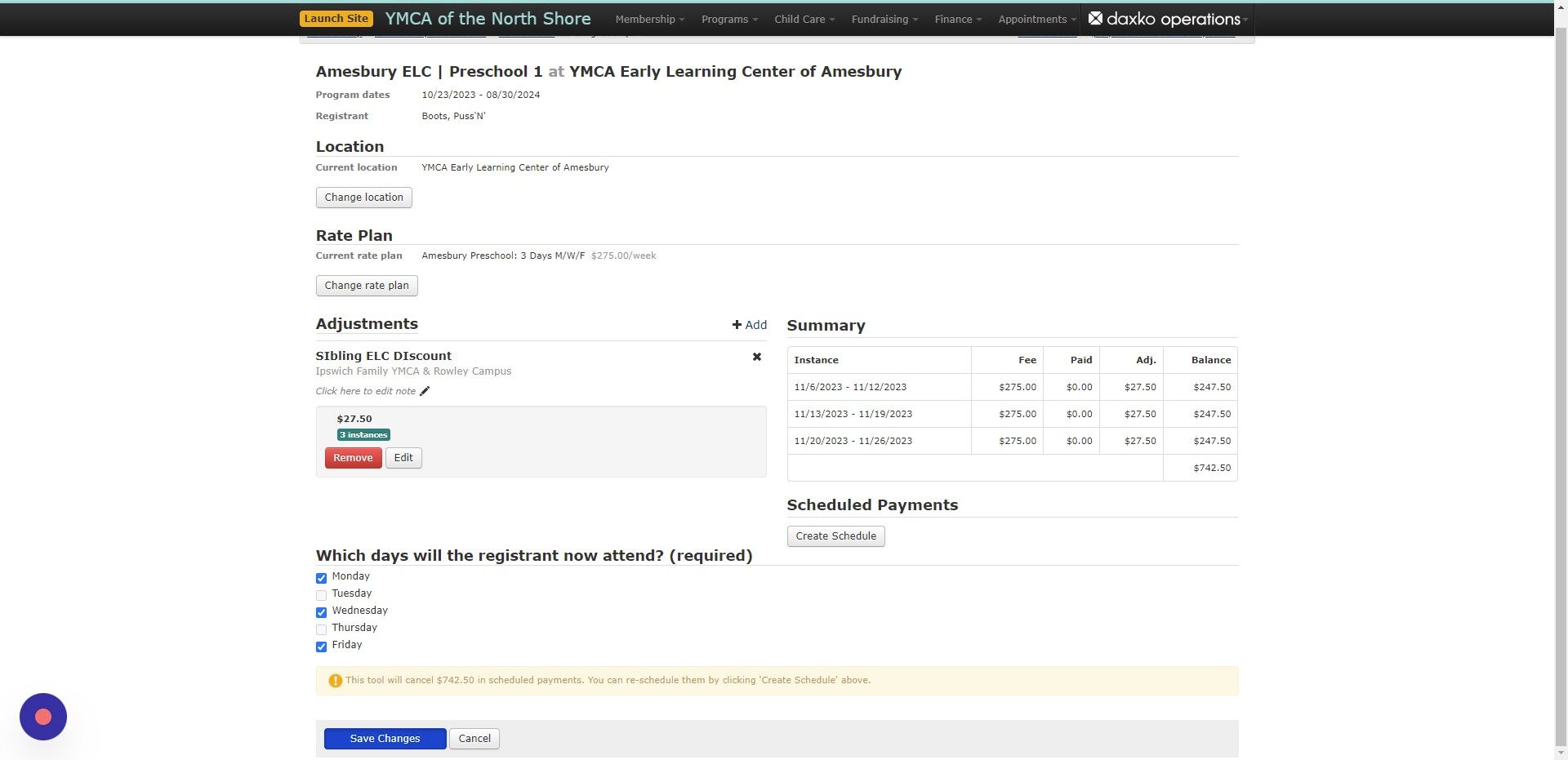Screen dimensions: 1568x760
Task: Check the Thursday attendance day
Action: pos(321,629)
